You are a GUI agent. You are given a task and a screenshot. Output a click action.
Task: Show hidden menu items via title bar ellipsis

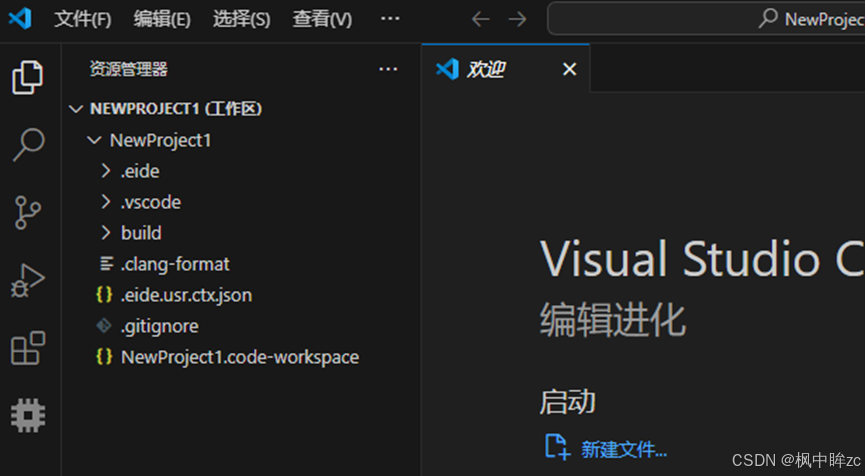pos(390,19)
